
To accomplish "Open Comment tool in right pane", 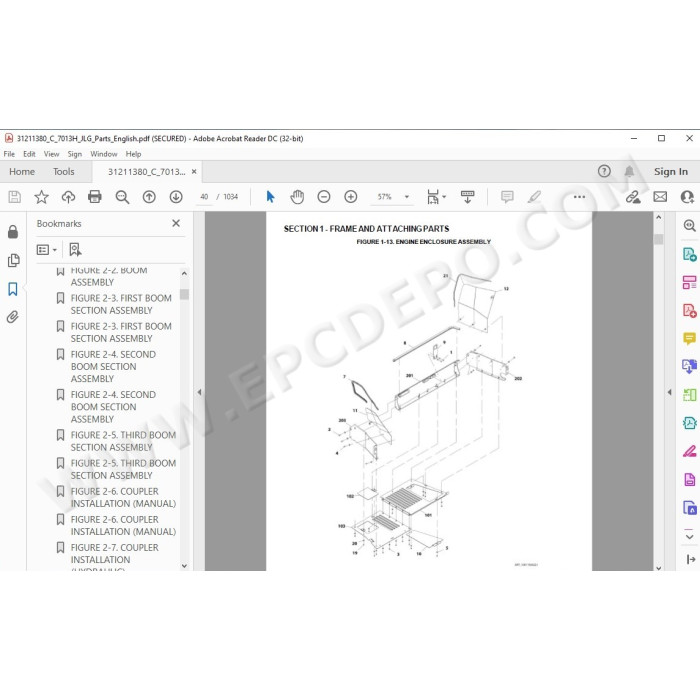I will click(x=690, y=338).
